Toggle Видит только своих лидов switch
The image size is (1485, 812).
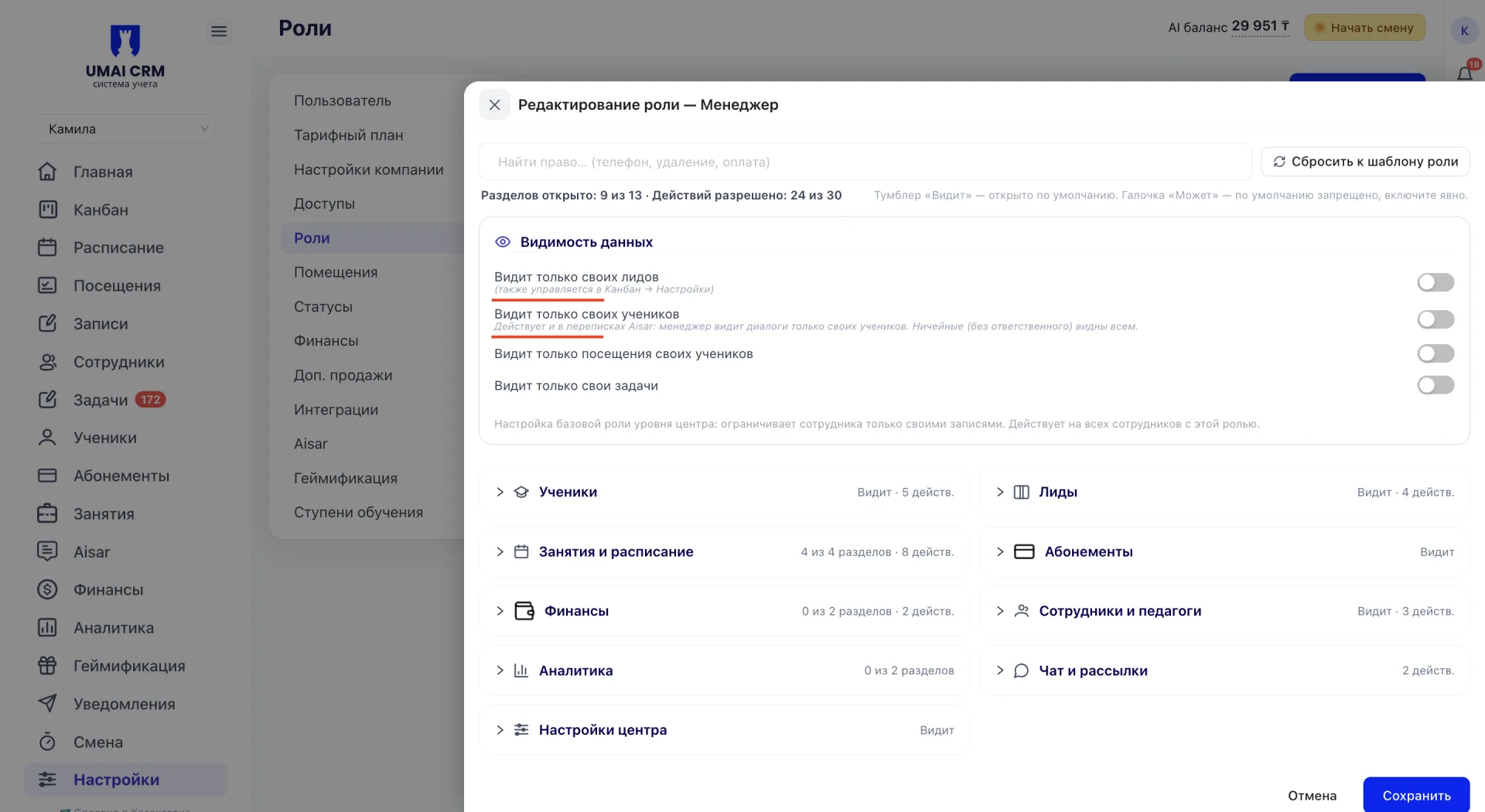pyautogui.click(x=1435, y=282)
